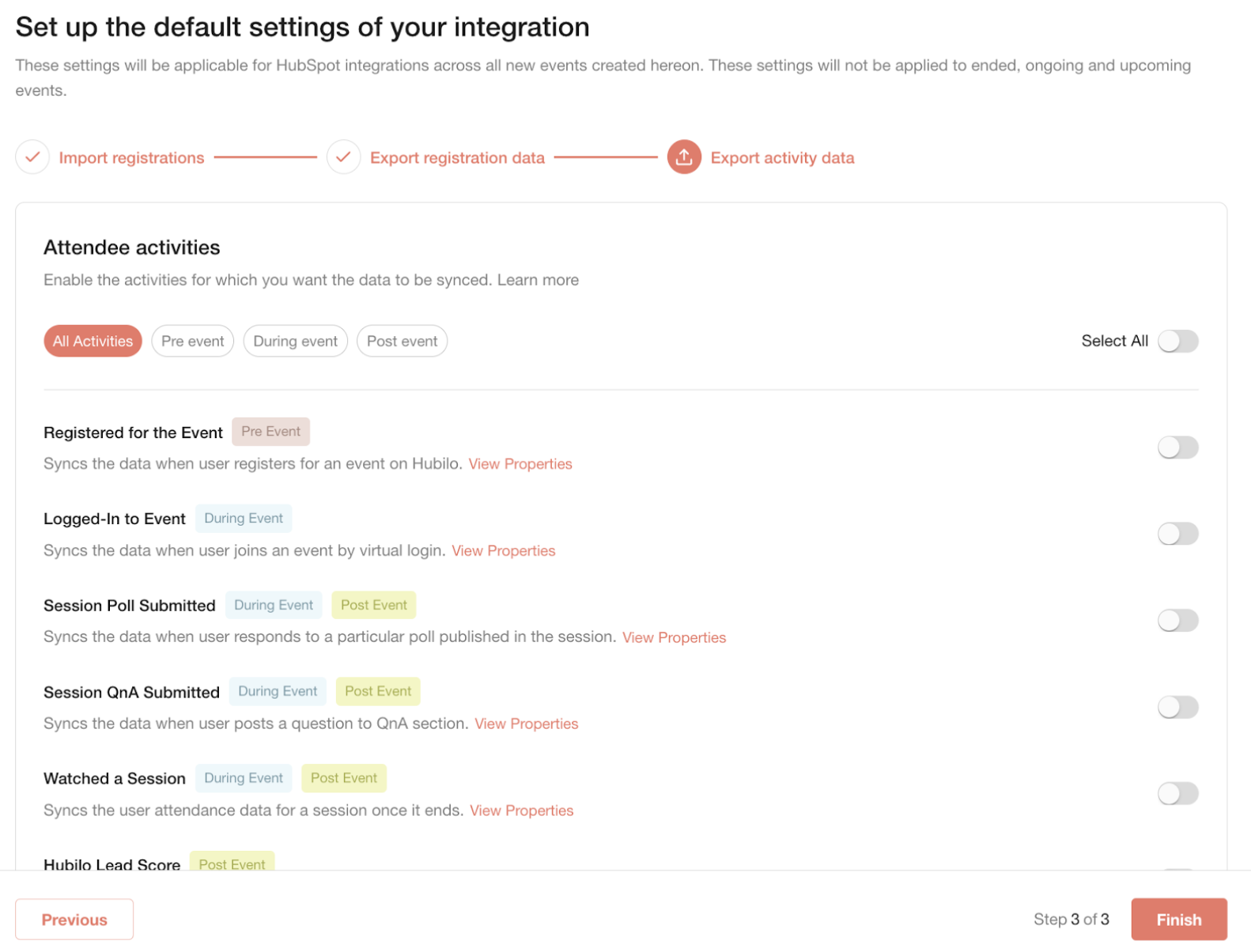
Task: Filter by Post event activities
Action: [402, 341]
